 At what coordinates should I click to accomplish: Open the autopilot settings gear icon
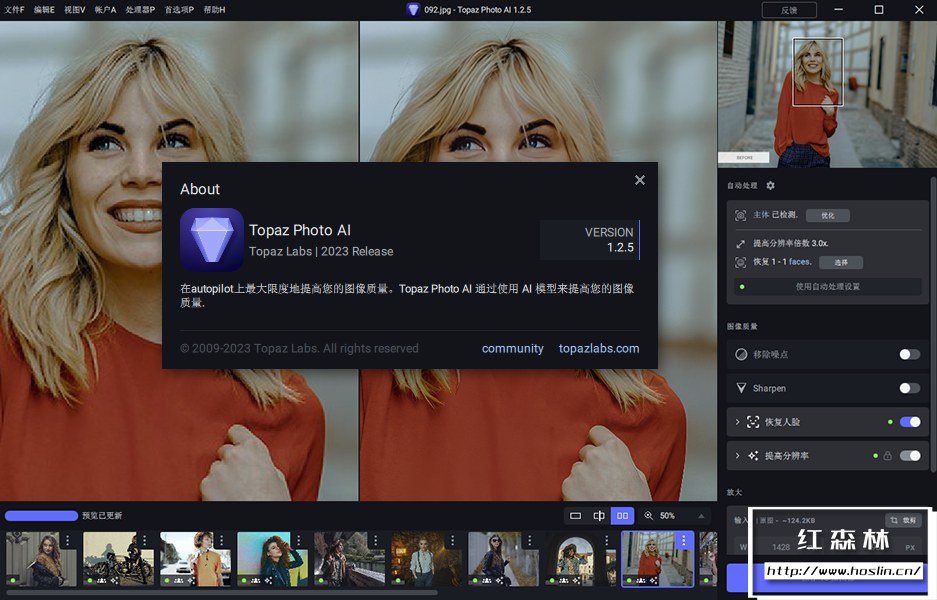(770, 186)
